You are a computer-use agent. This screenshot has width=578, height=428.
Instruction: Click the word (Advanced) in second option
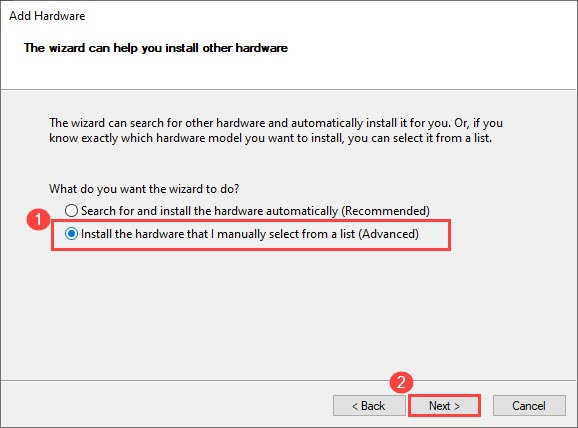tap(389, 234)
